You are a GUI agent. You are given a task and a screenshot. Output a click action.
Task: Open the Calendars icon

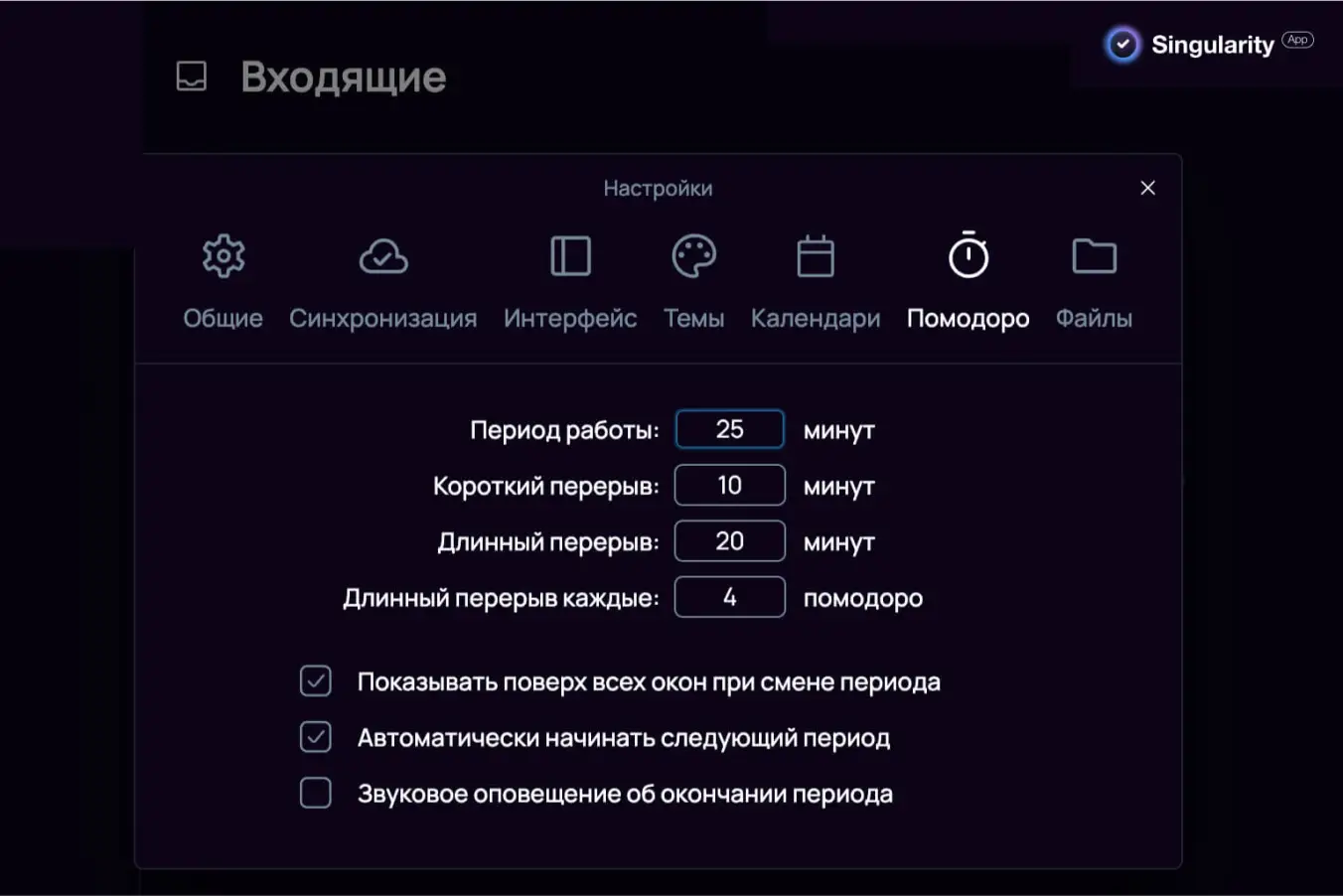point(816,256)
